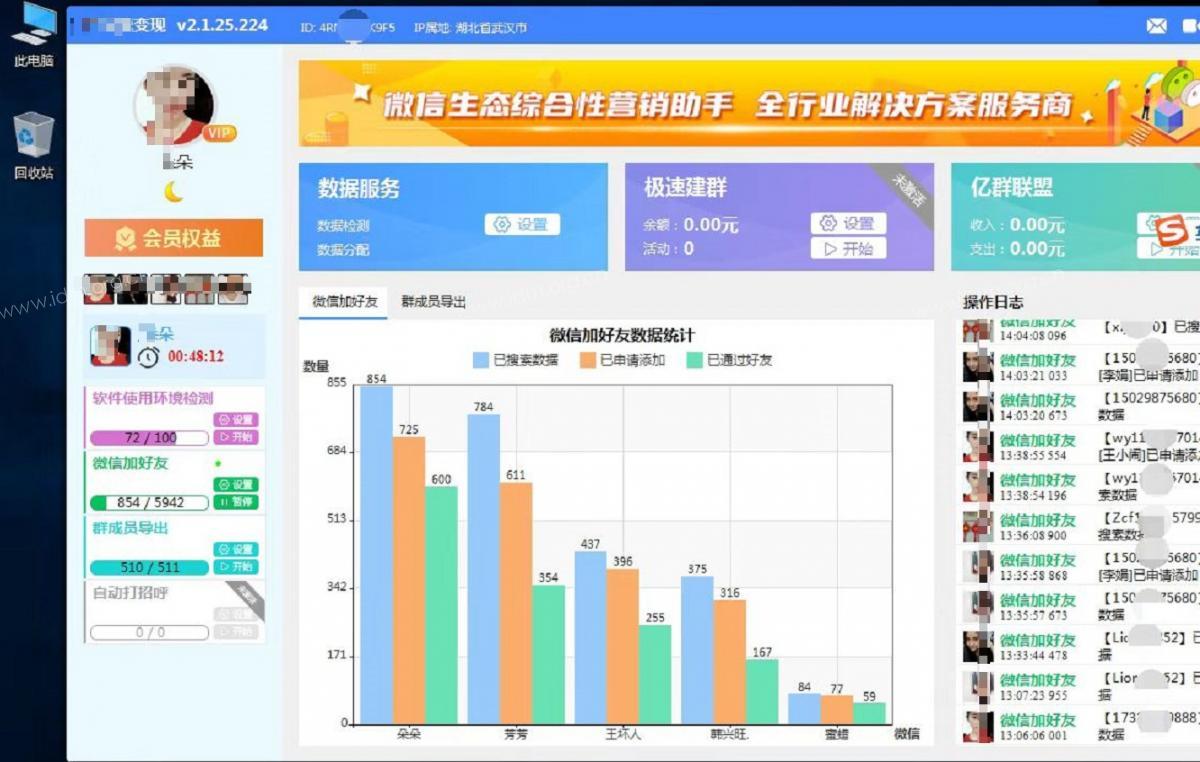The image size is (1200, 762).
Task: Click the green 600 bar for 朵朵
Action: pyautogui.click(x=441, y=605)
